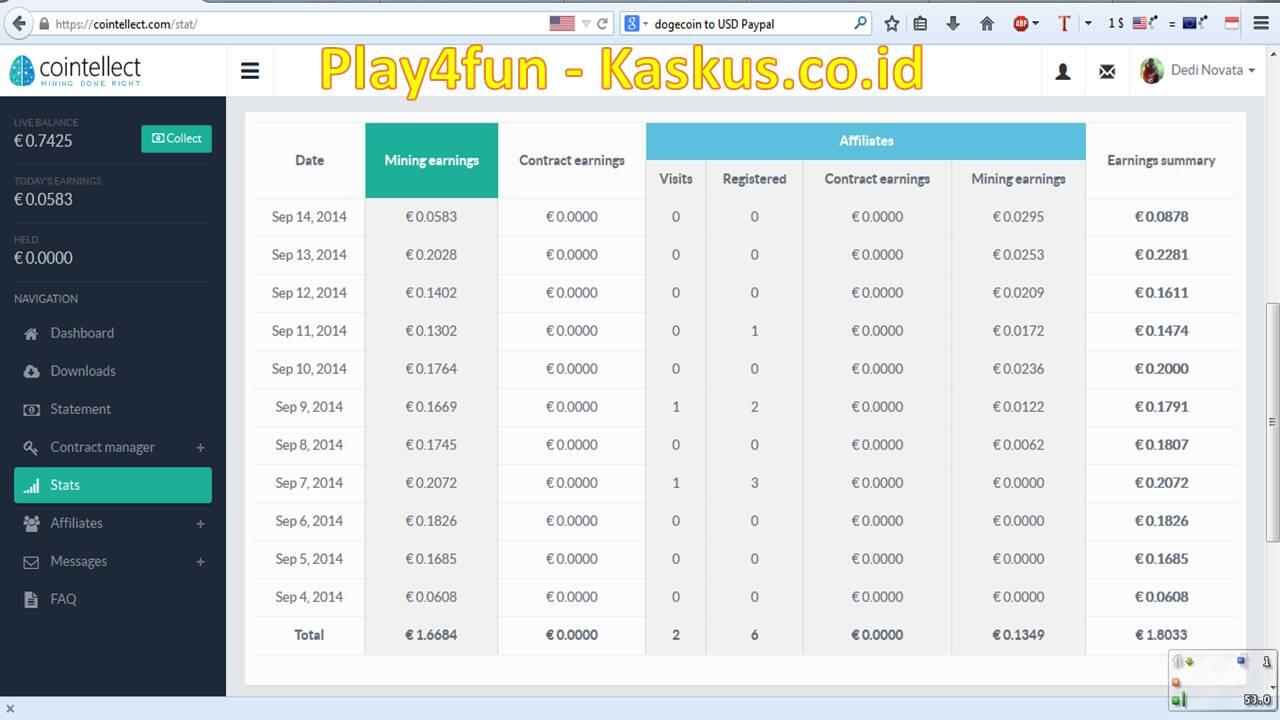
Task: Open the downloads arrow icon in toolbar
Action: (x=953, y=23)
